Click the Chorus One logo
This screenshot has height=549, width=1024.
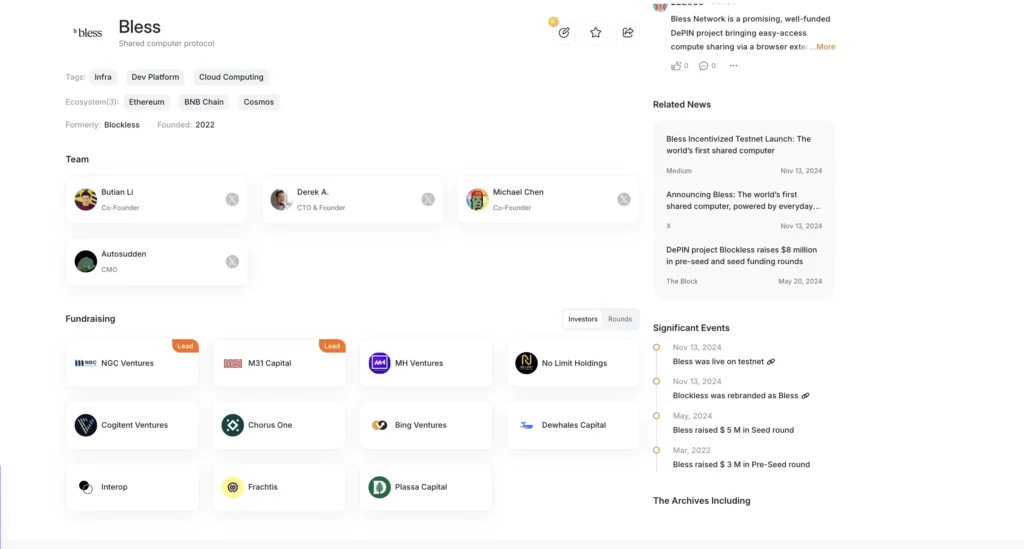click(232, 425)
